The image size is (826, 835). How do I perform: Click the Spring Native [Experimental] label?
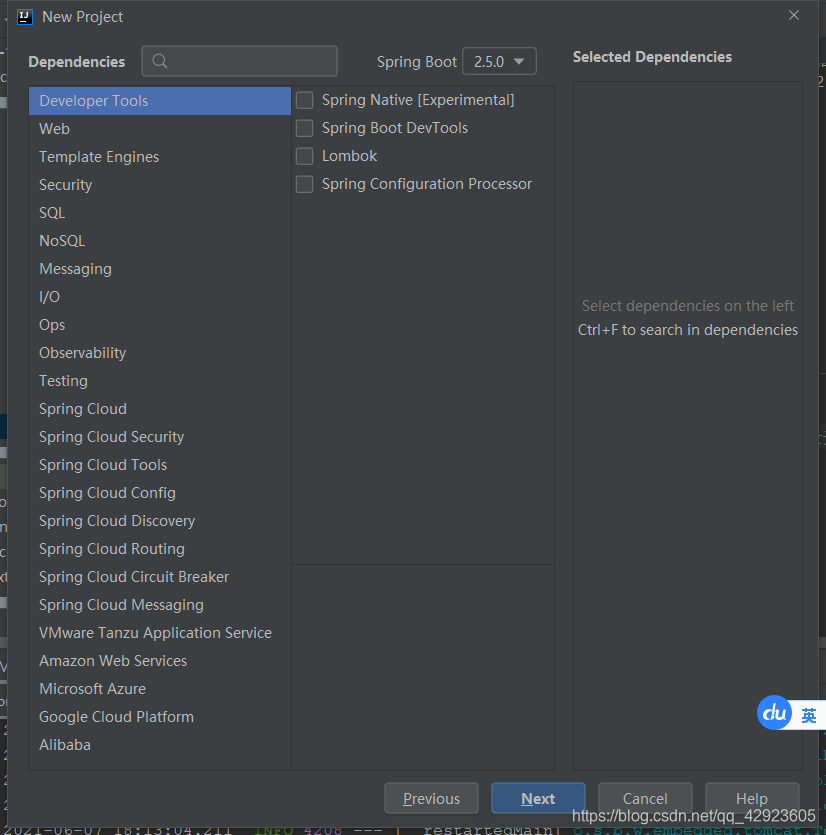[418, 100]
